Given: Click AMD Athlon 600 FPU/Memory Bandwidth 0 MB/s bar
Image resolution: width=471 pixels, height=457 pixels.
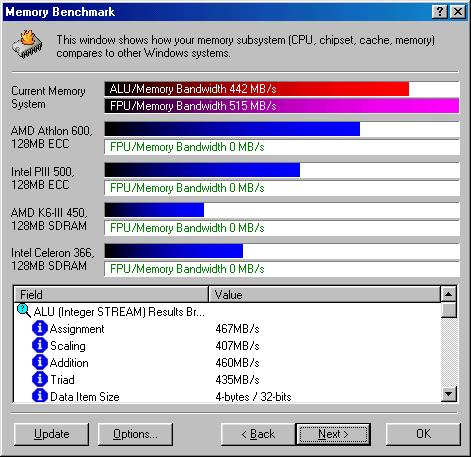Looking at the screenshot, I should (x=282, y=147).
